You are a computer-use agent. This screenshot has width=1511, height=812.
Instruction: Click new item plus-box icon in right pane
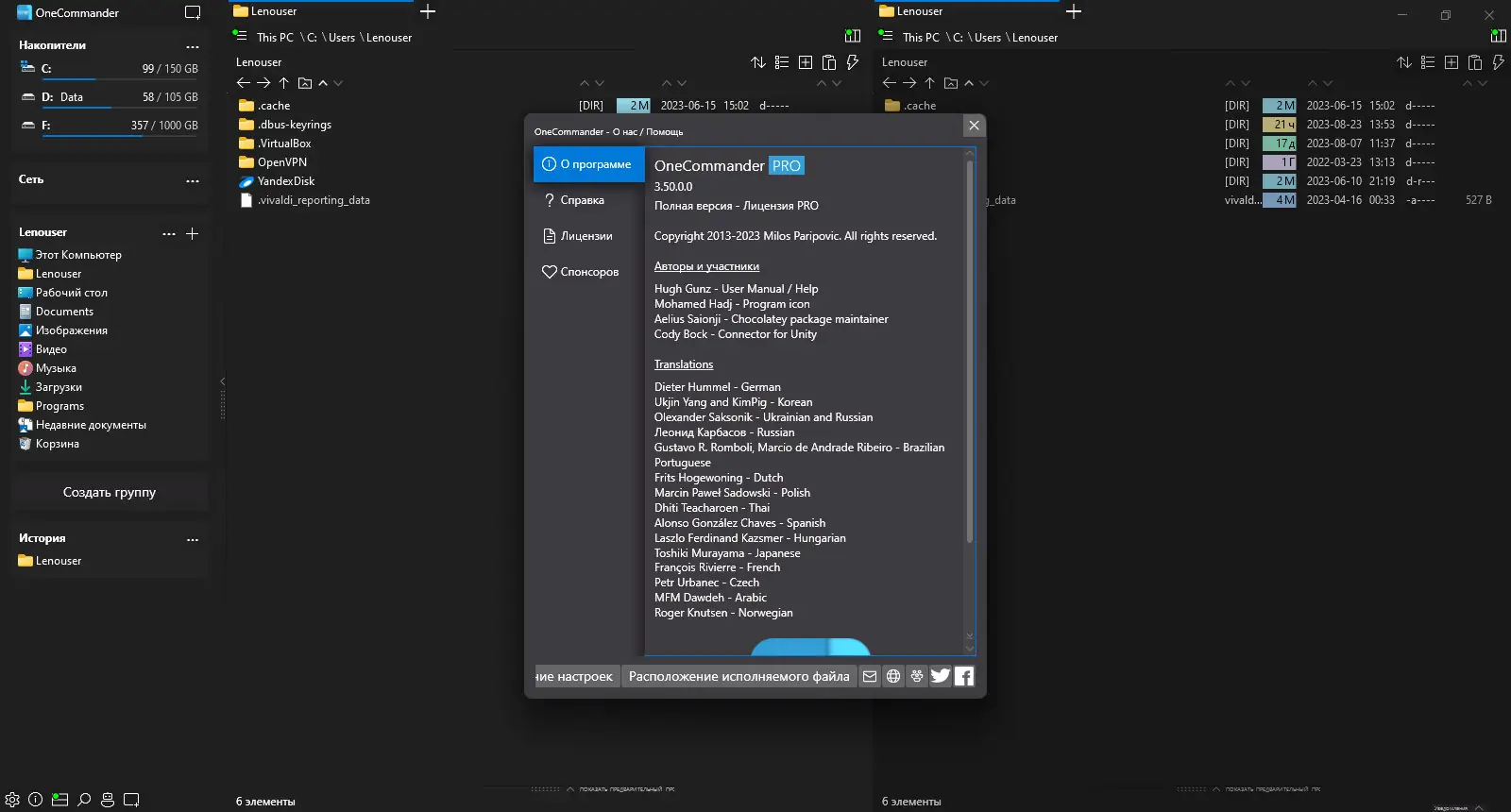coord(1452,62)
